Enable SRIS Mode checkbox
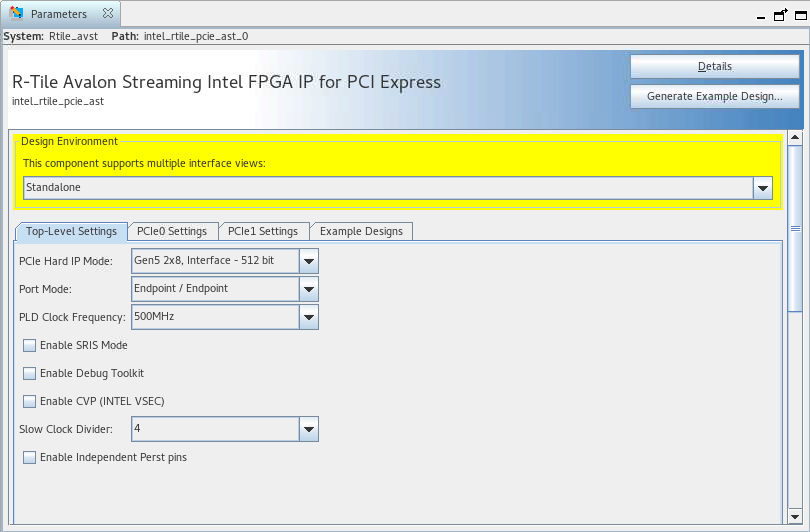Image resolution: width=810 pixels, height=532 pixels. (30, 346)
